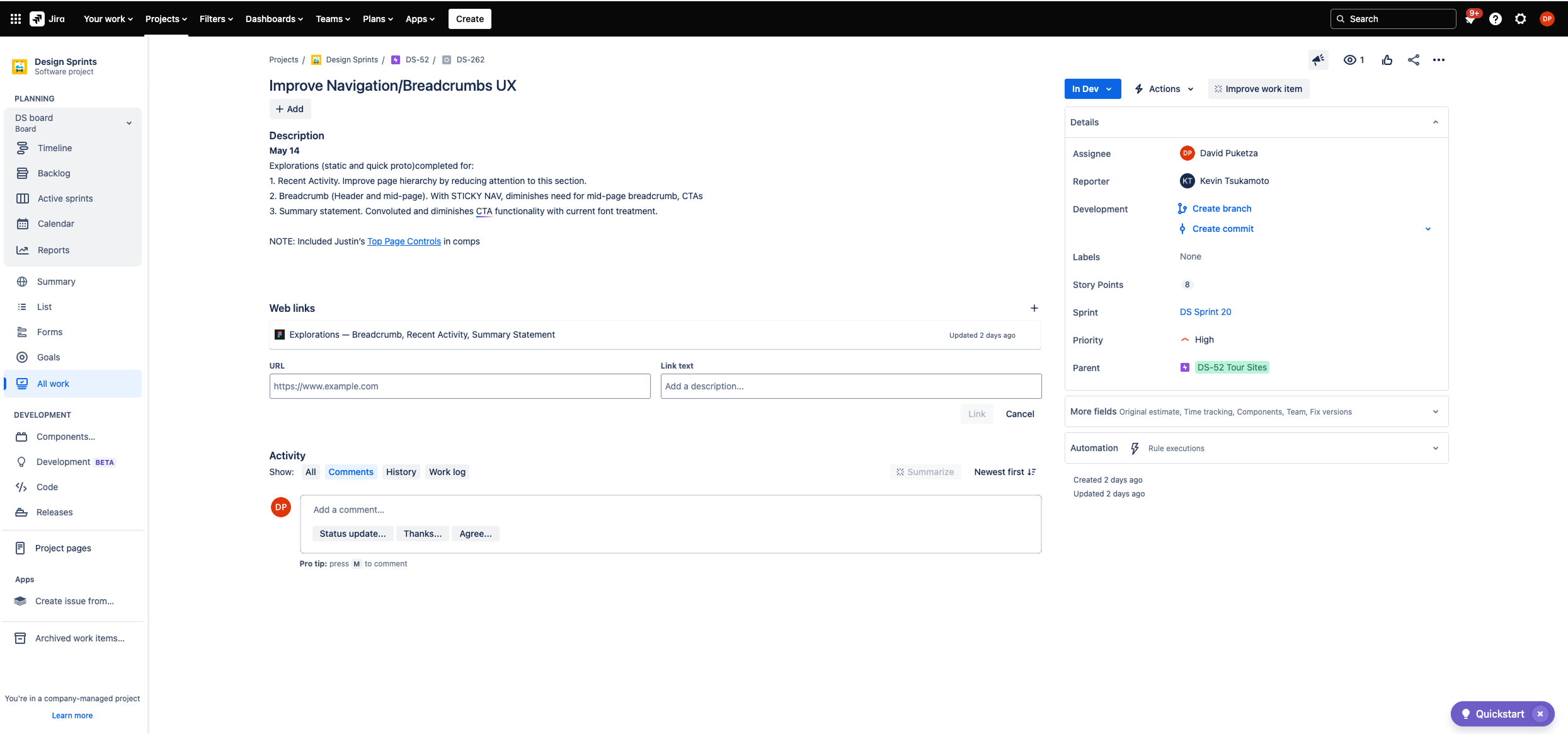Click the green DS-52 Tour Sites parent lozenge
Viewport: 1568px width, 734px height.
click(x=1232, y=367)
